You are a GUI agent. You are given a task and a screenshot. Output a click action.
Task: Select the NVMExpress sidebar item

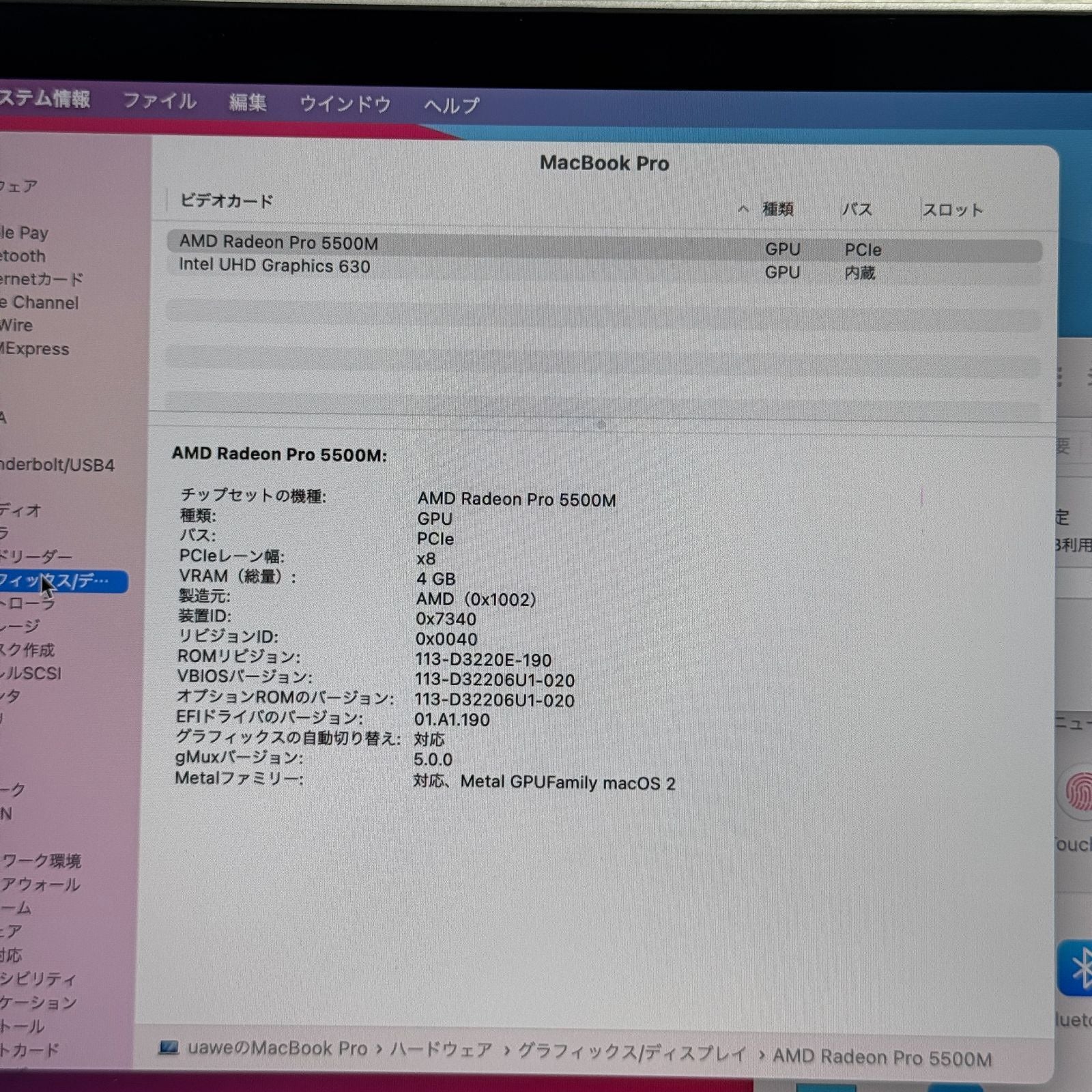pos(35,349)
